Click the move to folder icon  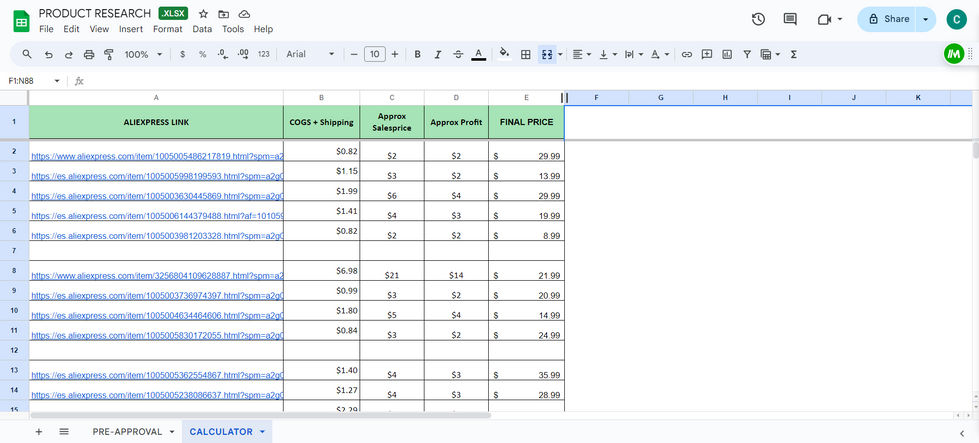(224, 14)
